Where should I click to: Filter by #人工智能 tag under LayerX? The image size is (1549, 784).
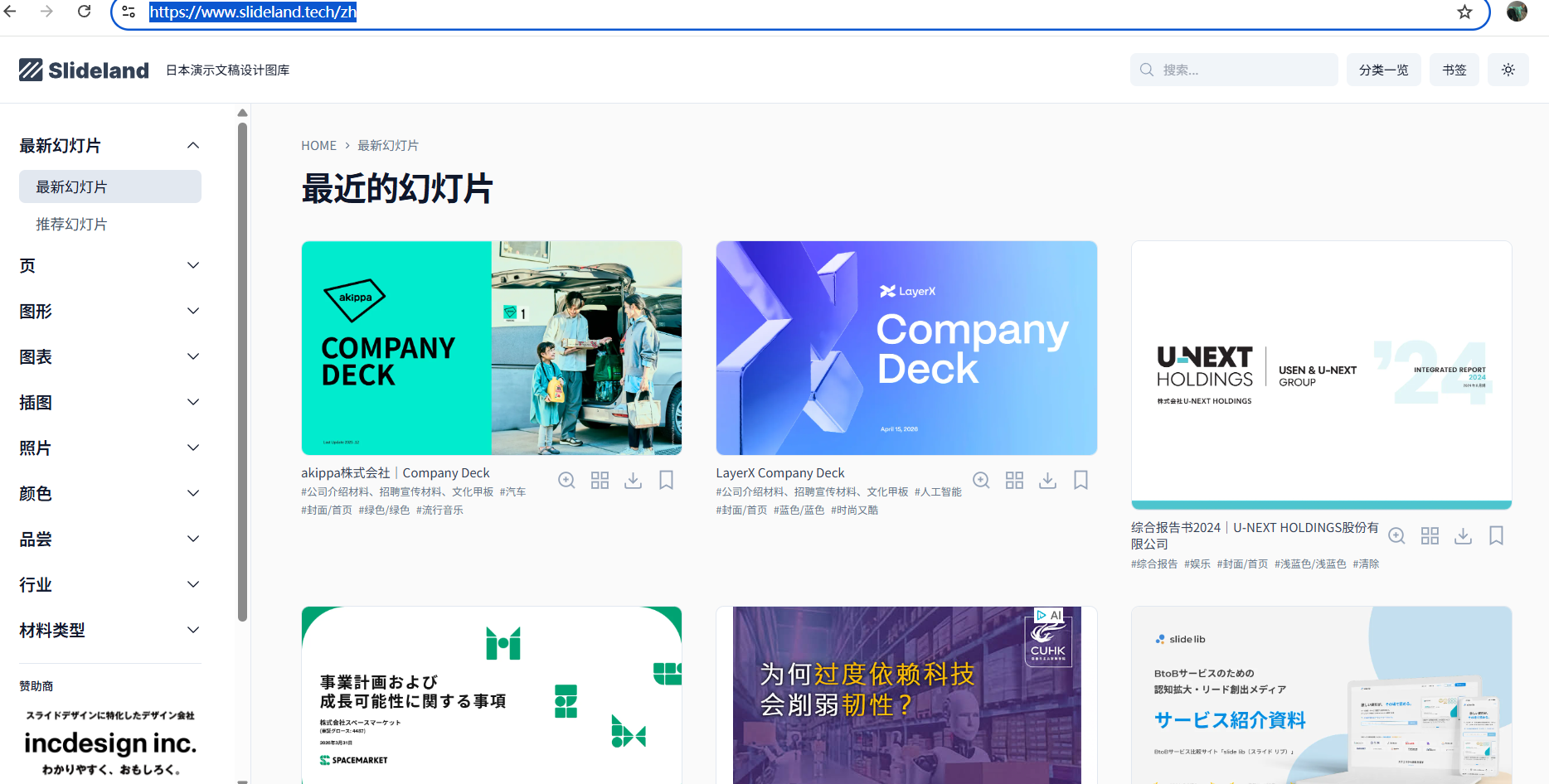pyautogui.click(x=938, y=492)
